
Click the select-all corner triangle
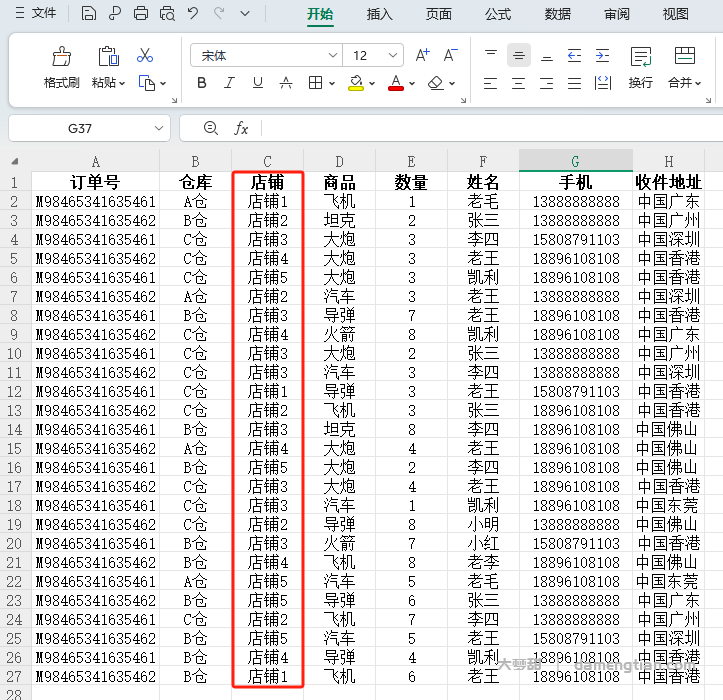point(15,161)
